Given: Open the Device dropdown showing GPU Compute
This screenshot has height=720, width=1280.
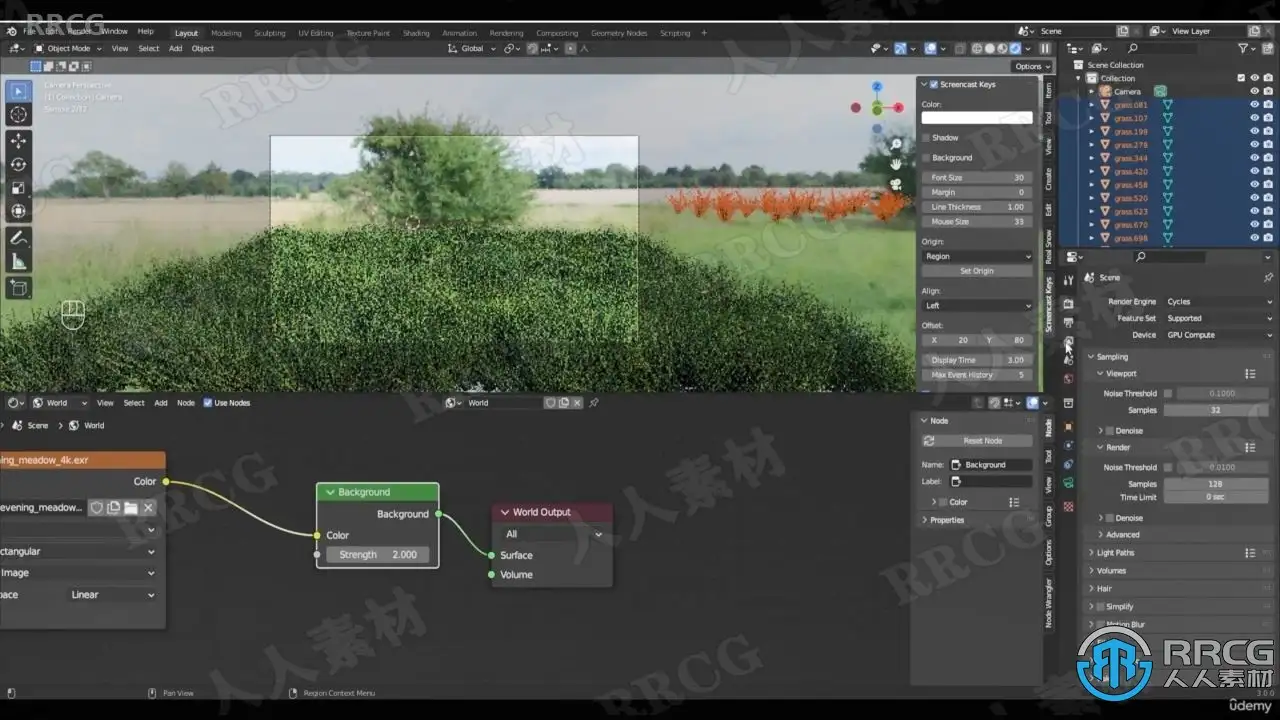Looking at the screenshot, I should 1219,336.
